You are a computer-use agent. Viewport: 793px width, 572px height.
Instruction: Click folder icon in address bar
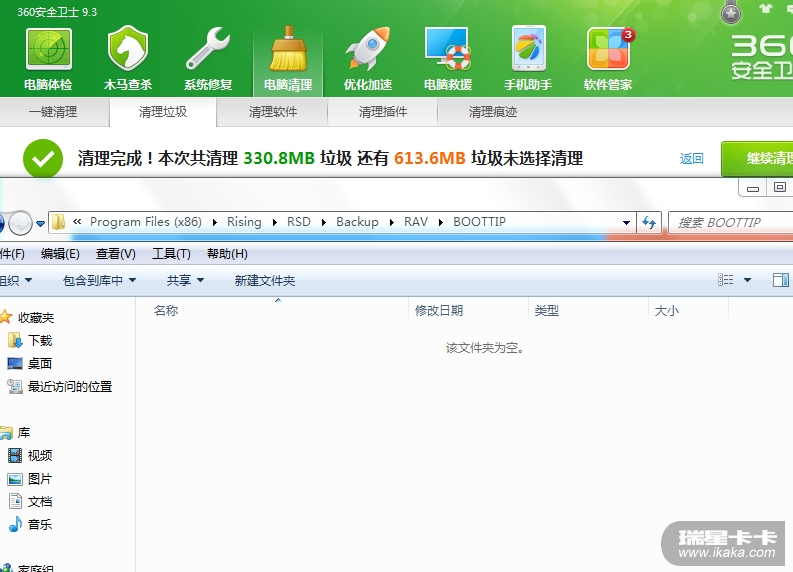coord(59,222)
